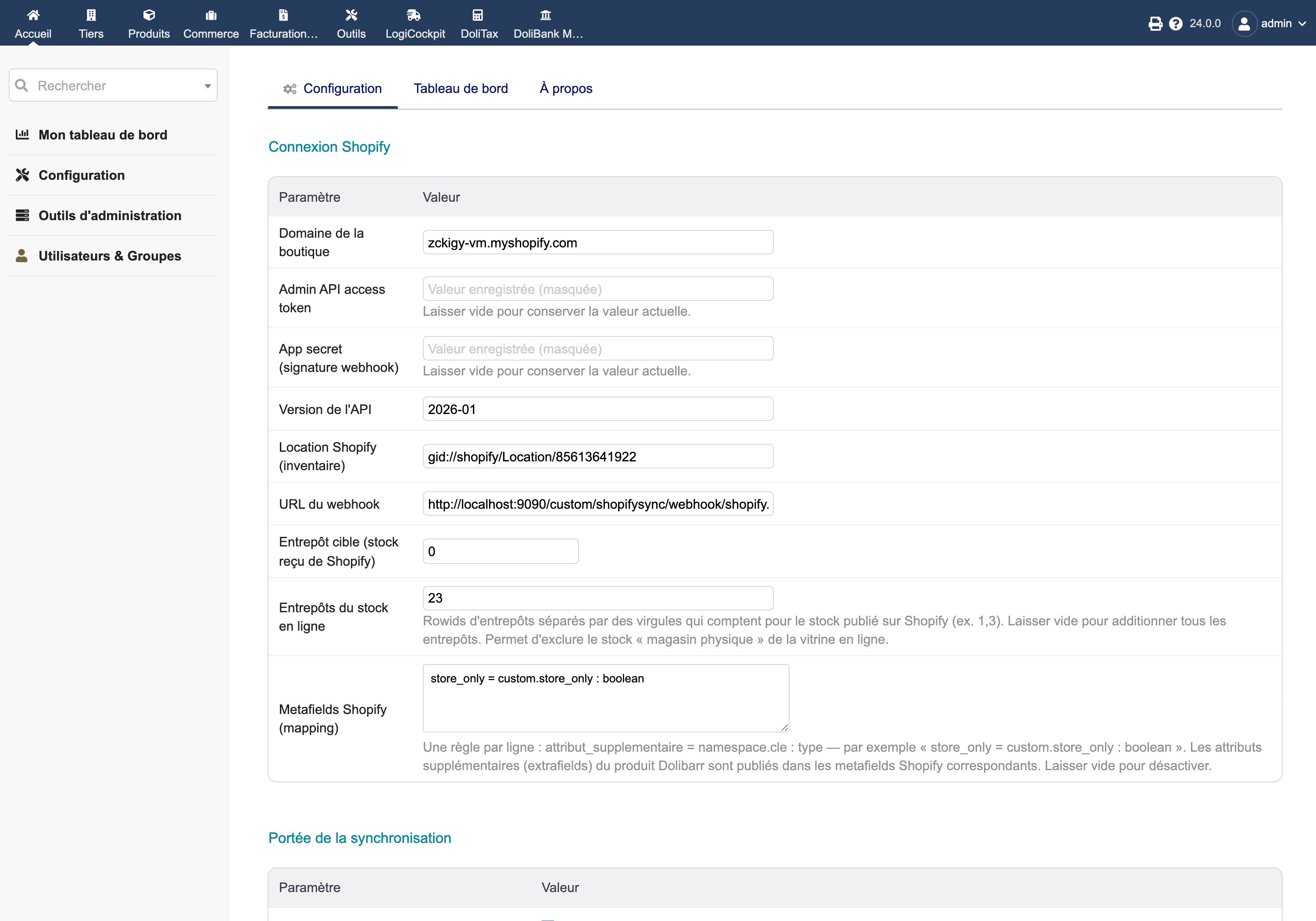
Task: Click the Portée de la synchronisation heading
Action: 359,838
